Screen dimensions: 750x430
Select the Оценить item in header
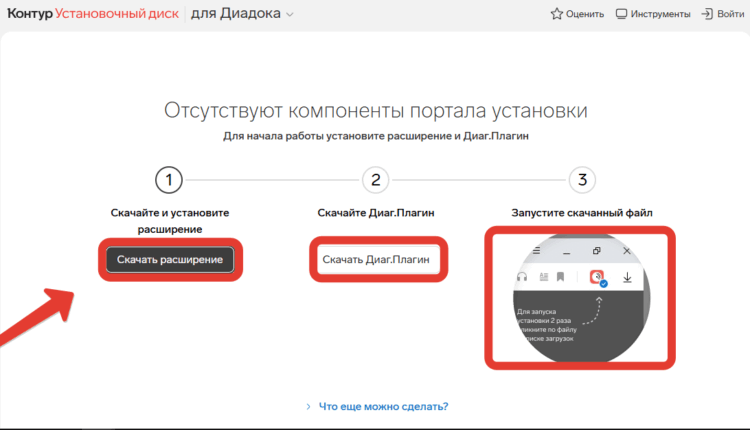click(584, 14)
